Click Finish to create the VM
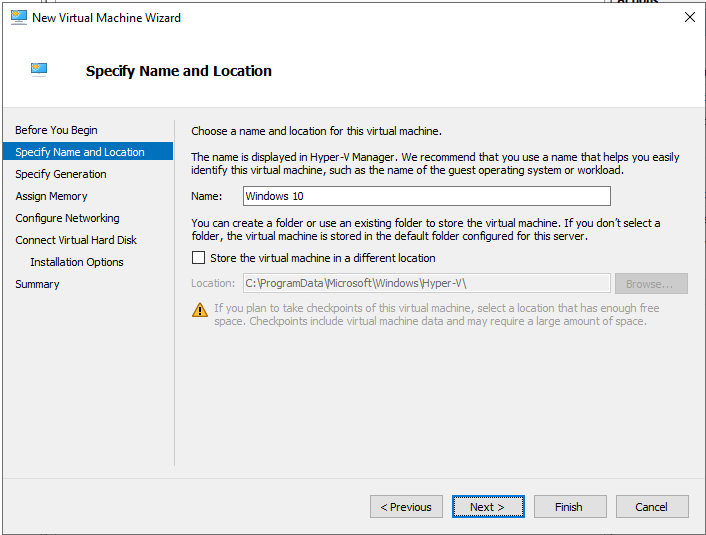Image resolution: width=706 pixels, height=535 pixels. coord(570,507)
